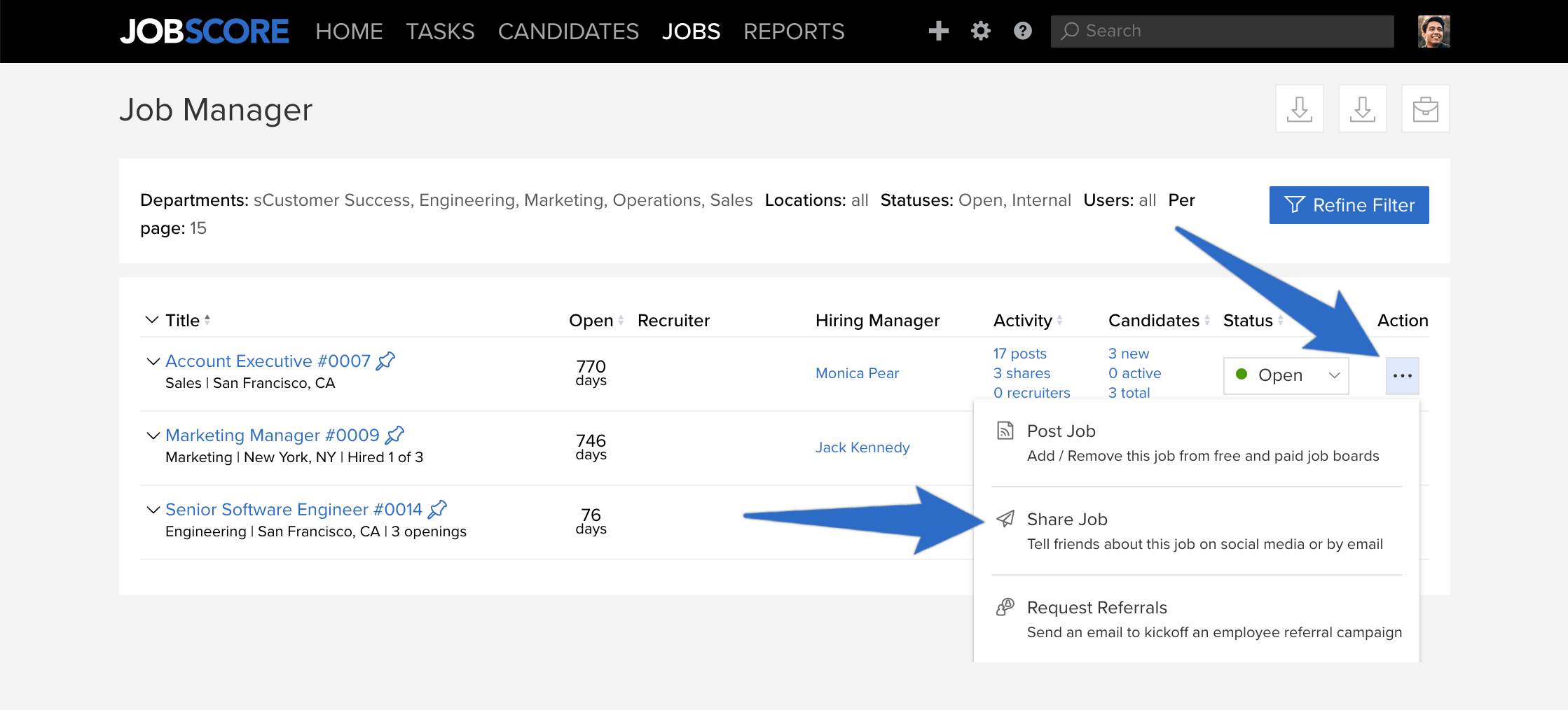Open Senior Software Engineer #0014 job link

[294, 509]
